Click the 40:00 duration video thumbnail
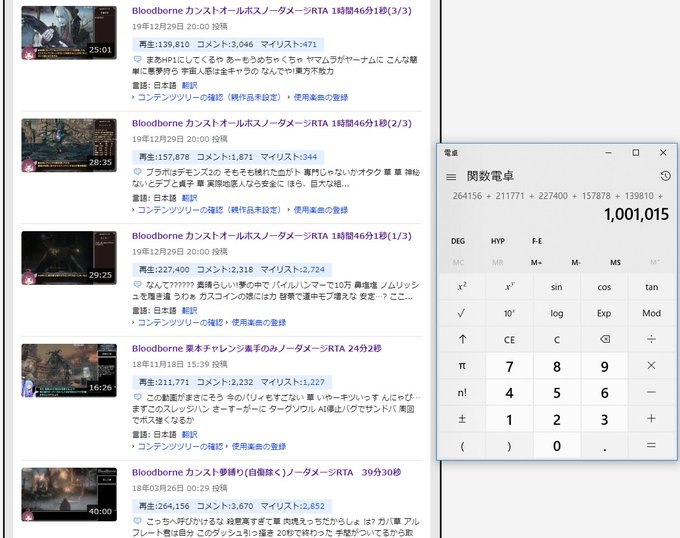The image size is (680, 538). [x=69, y=494]
